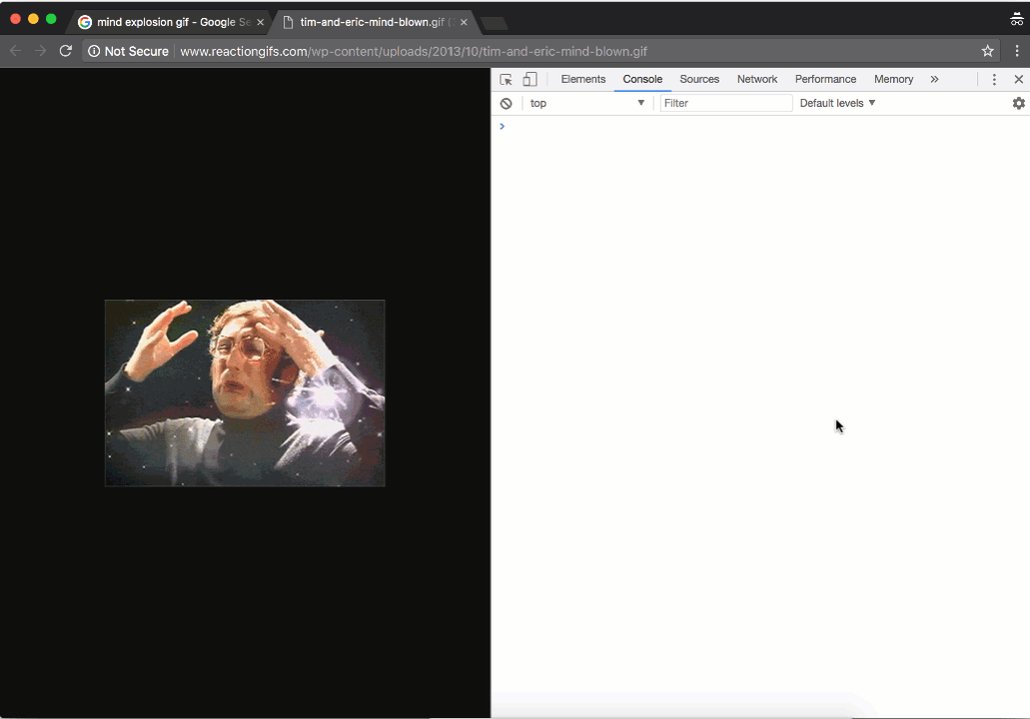Open the DevTools customize menu (three dots)

click(x=994, y=79)
